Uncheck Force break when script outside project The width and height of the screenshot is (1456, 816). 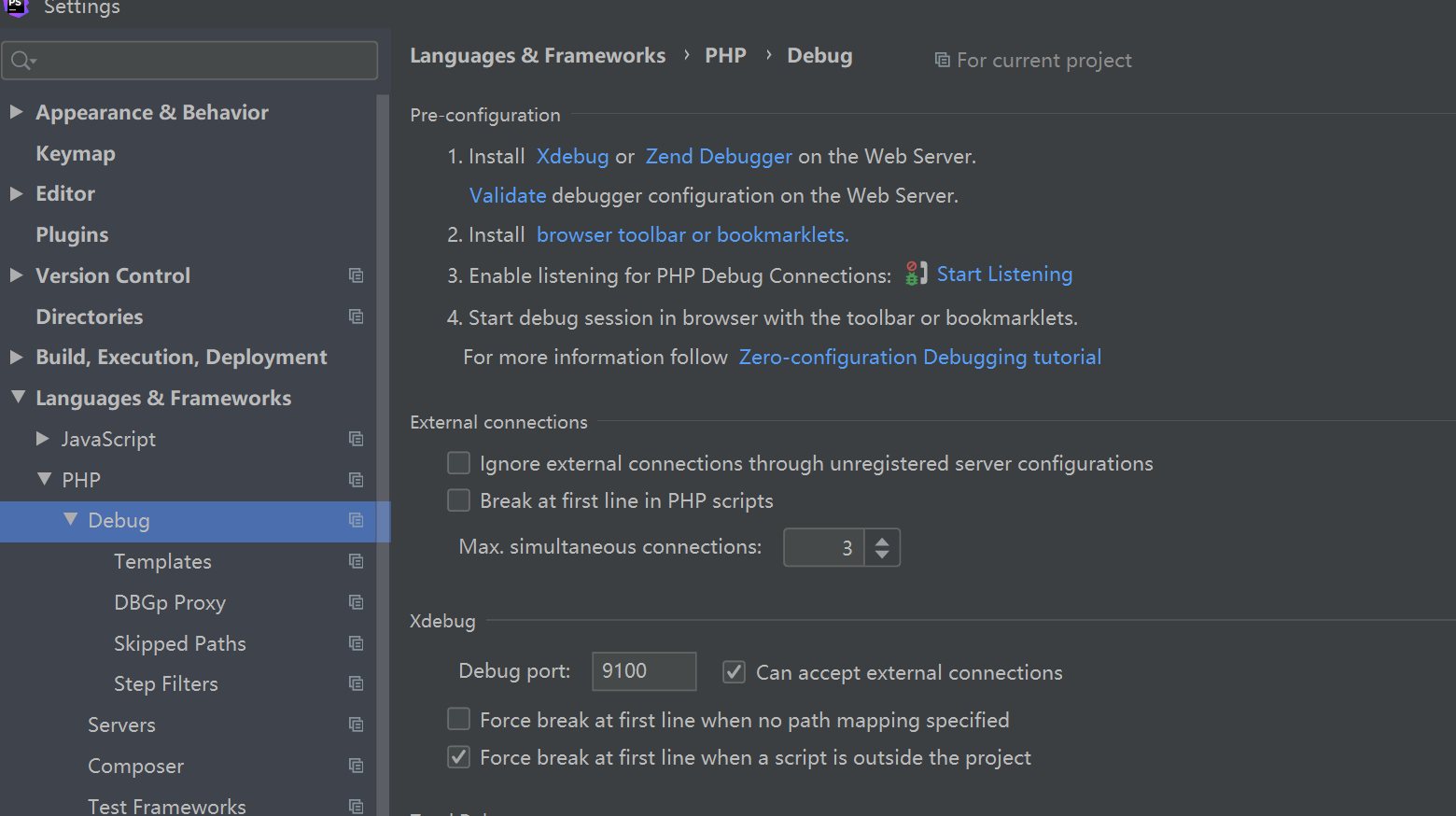458,756
